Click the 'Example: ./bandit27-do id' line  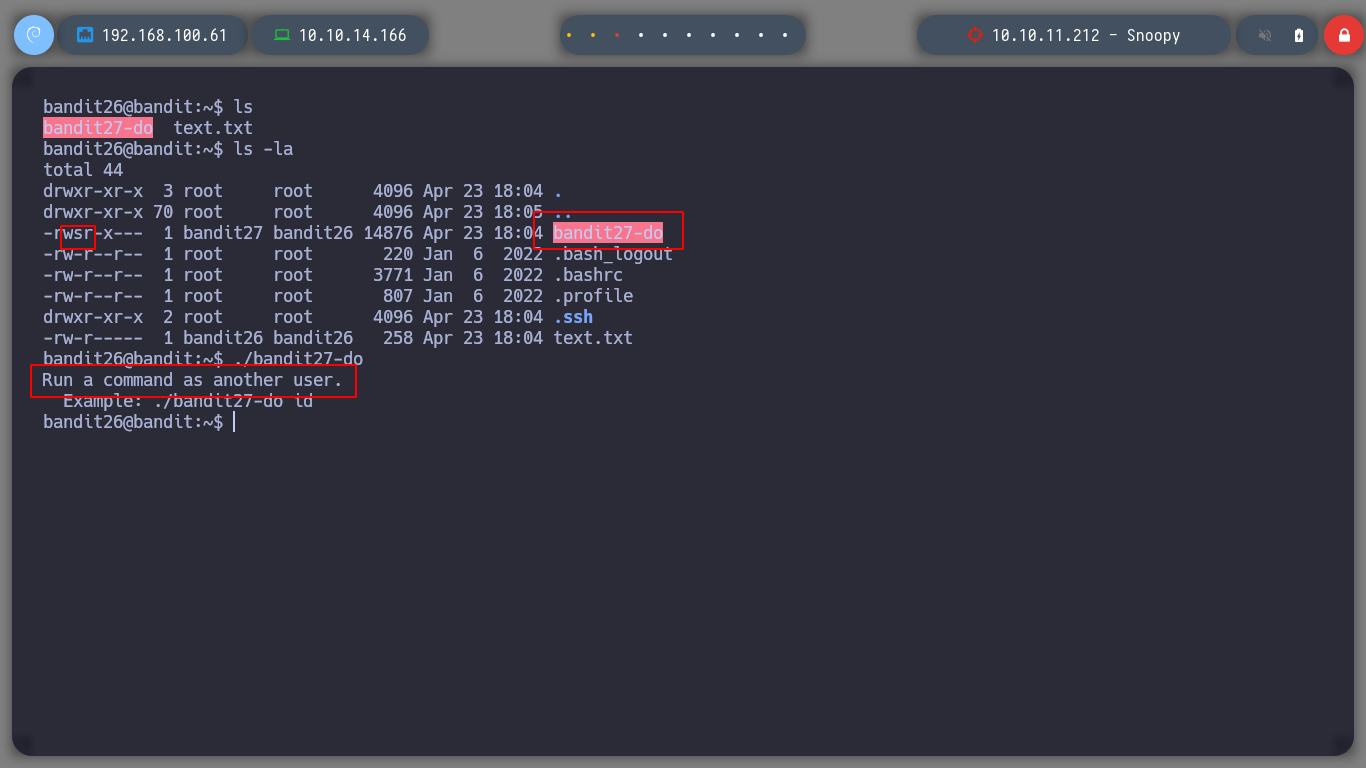tap(188, 401)
